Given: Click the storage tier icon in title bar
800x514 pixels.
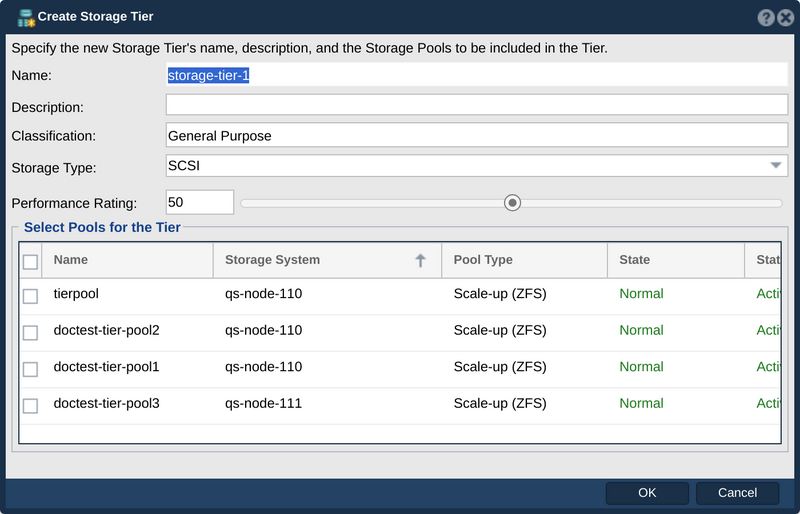Looking at the screenshot, I should (x=26, y=18).
